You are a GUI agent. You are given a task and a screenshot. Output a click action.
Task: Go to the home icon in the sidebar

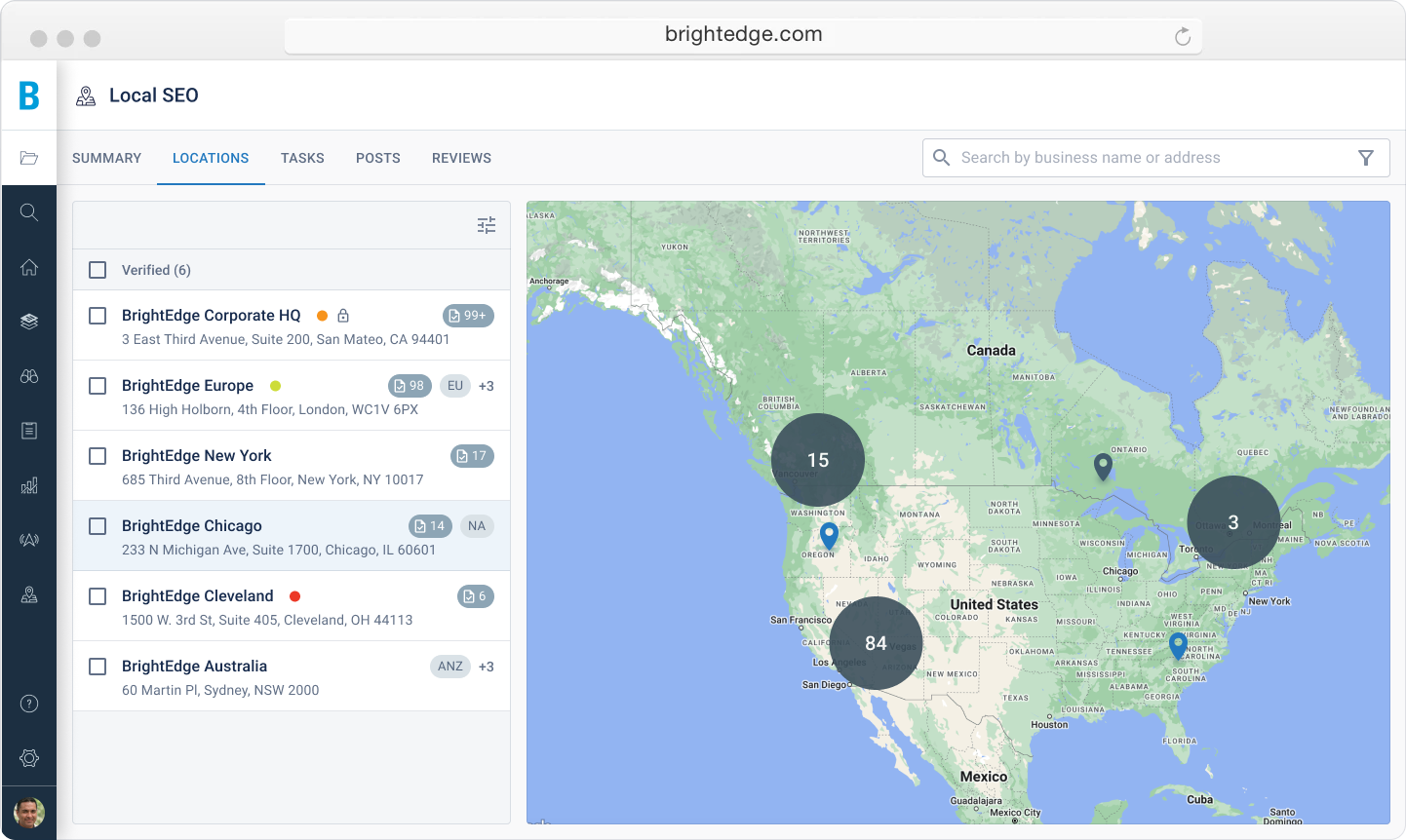point(29,267)
